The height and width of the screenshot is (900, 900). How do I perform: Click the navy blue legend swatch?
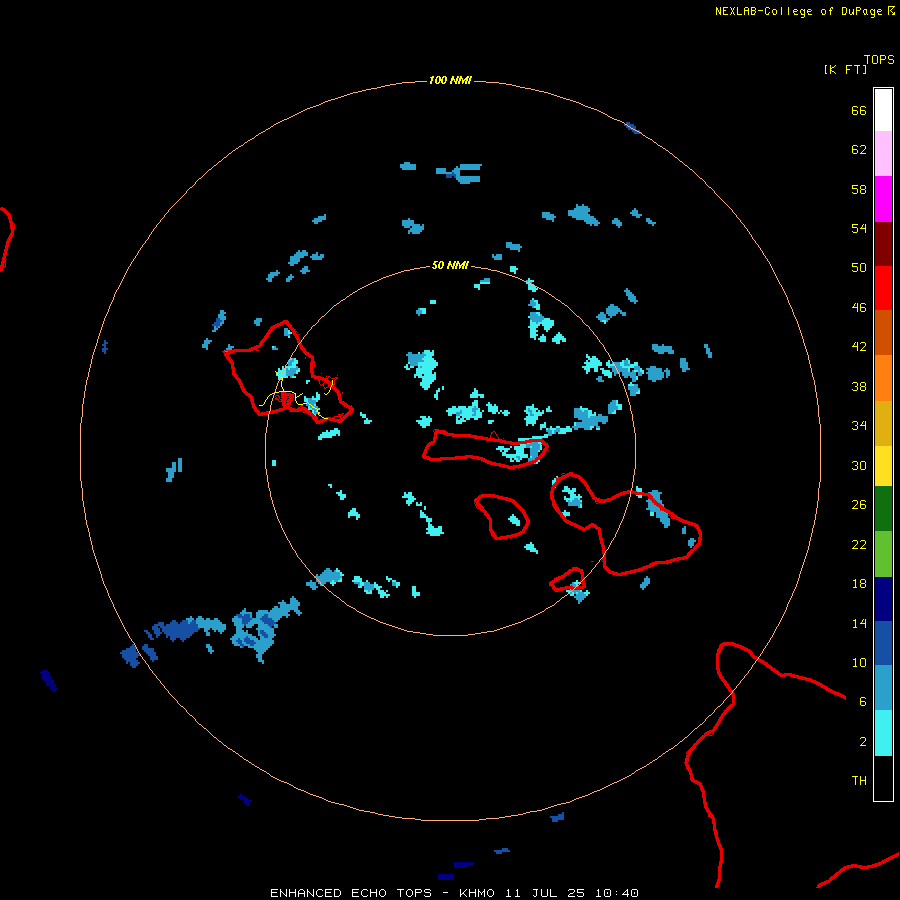point(883,599)
